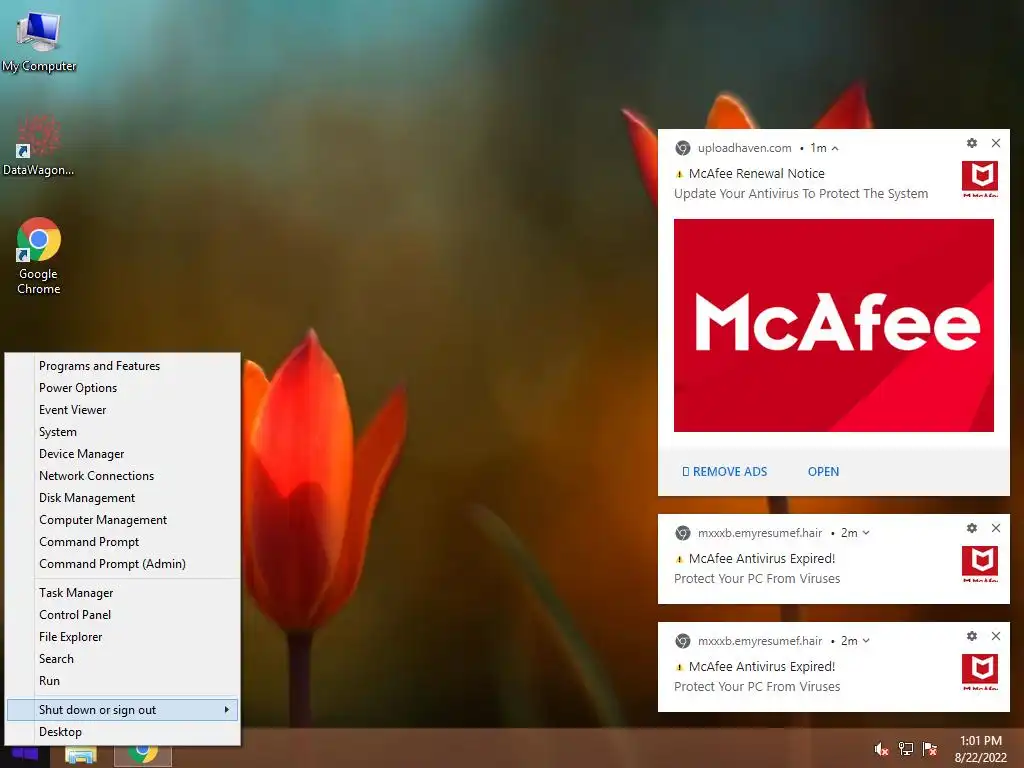Click the muted volume tray icon

881,749
